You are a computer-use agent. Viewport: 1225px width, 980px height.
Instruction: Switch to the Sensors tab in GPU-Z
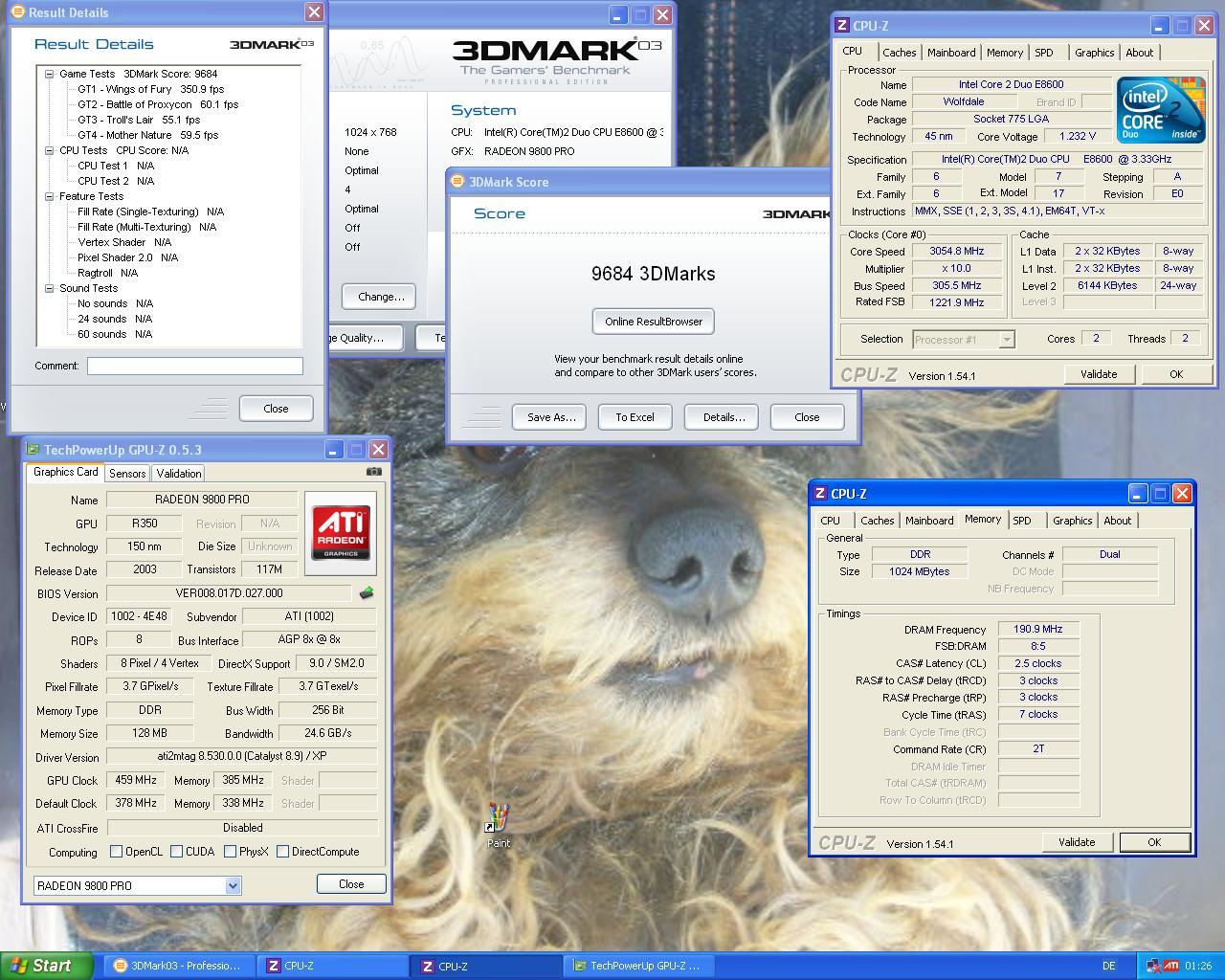coord(127,474)
